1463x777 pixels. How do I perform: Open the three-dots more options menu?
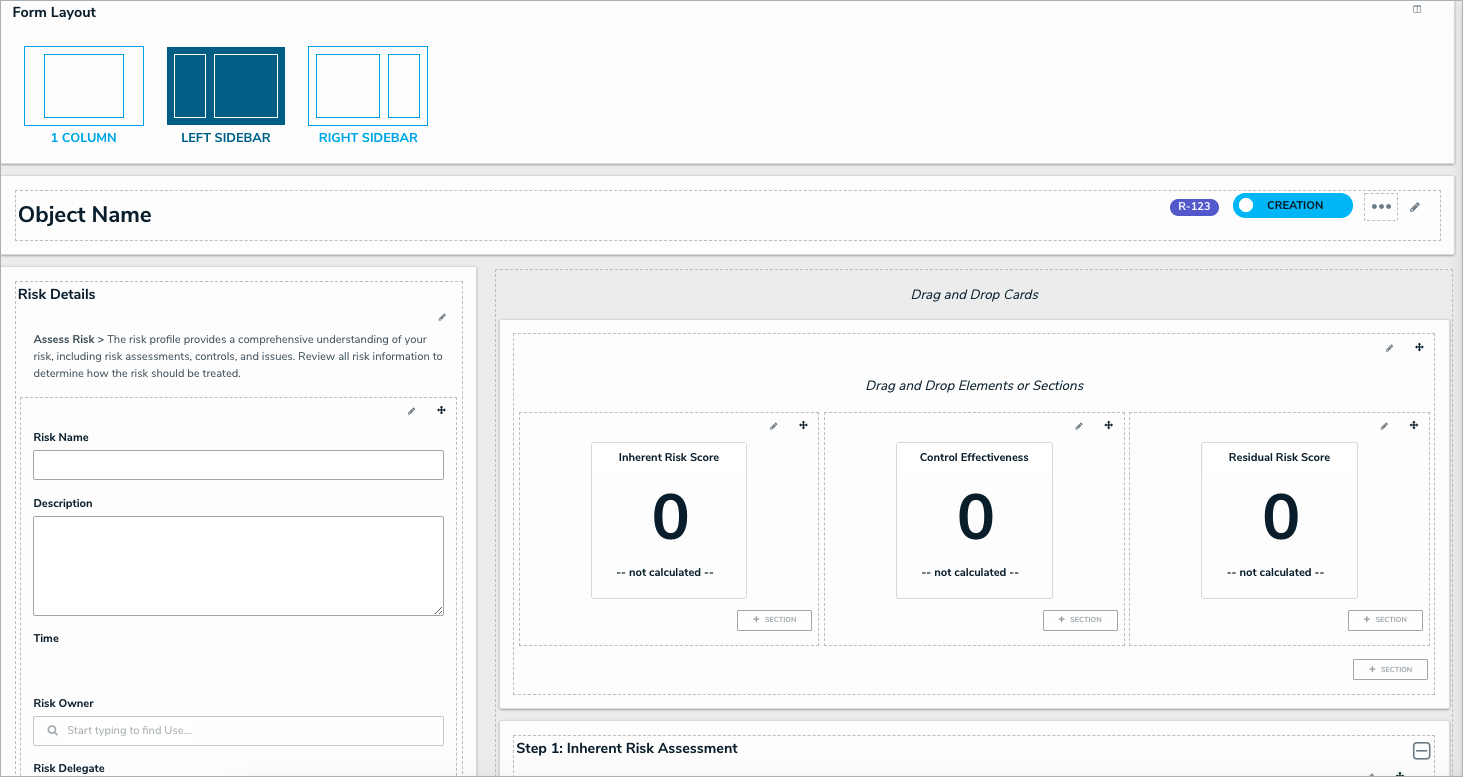[x=1381, y=207]
